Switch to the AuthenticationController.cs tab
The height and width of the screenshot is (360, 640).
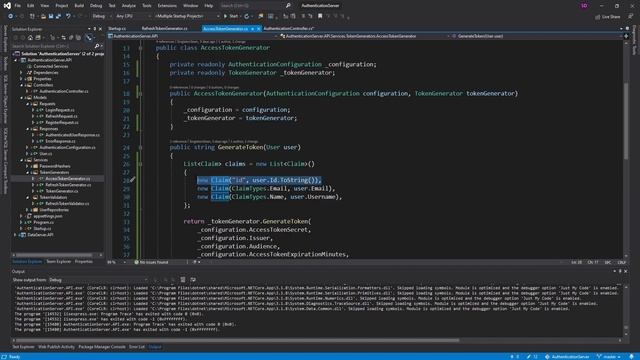[x=289, y=29]
